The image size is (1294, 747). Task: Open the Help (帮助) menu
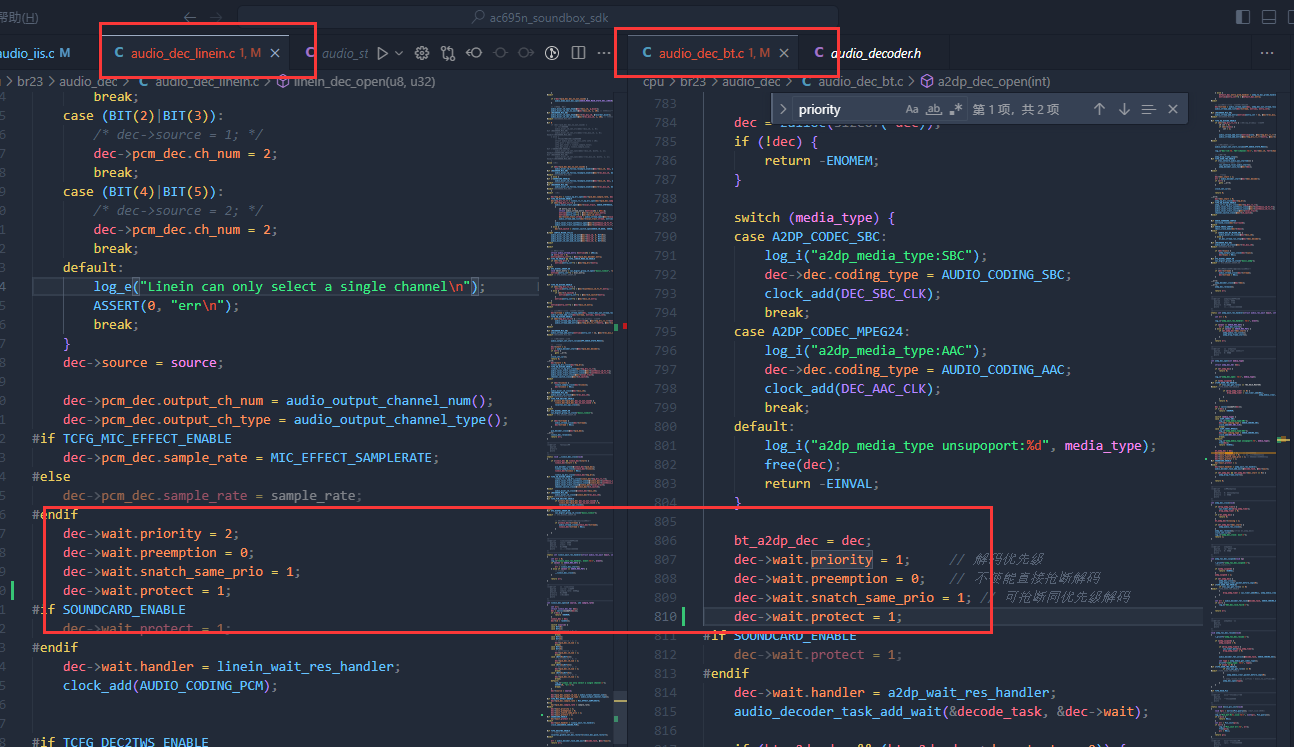point(19,17)
